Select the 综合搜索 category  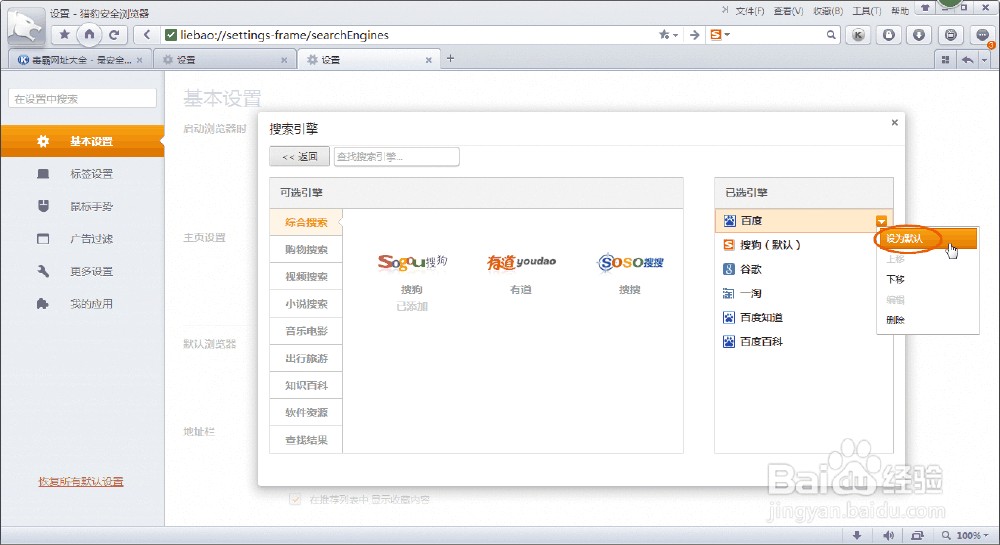(306, 222)
